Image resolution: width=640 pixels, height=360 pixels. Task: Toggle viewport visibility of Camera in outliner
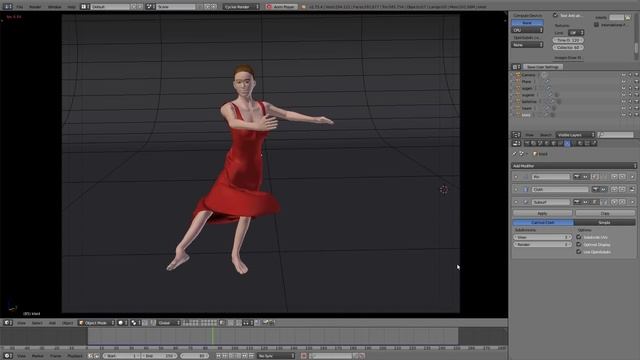coord(623,75)
